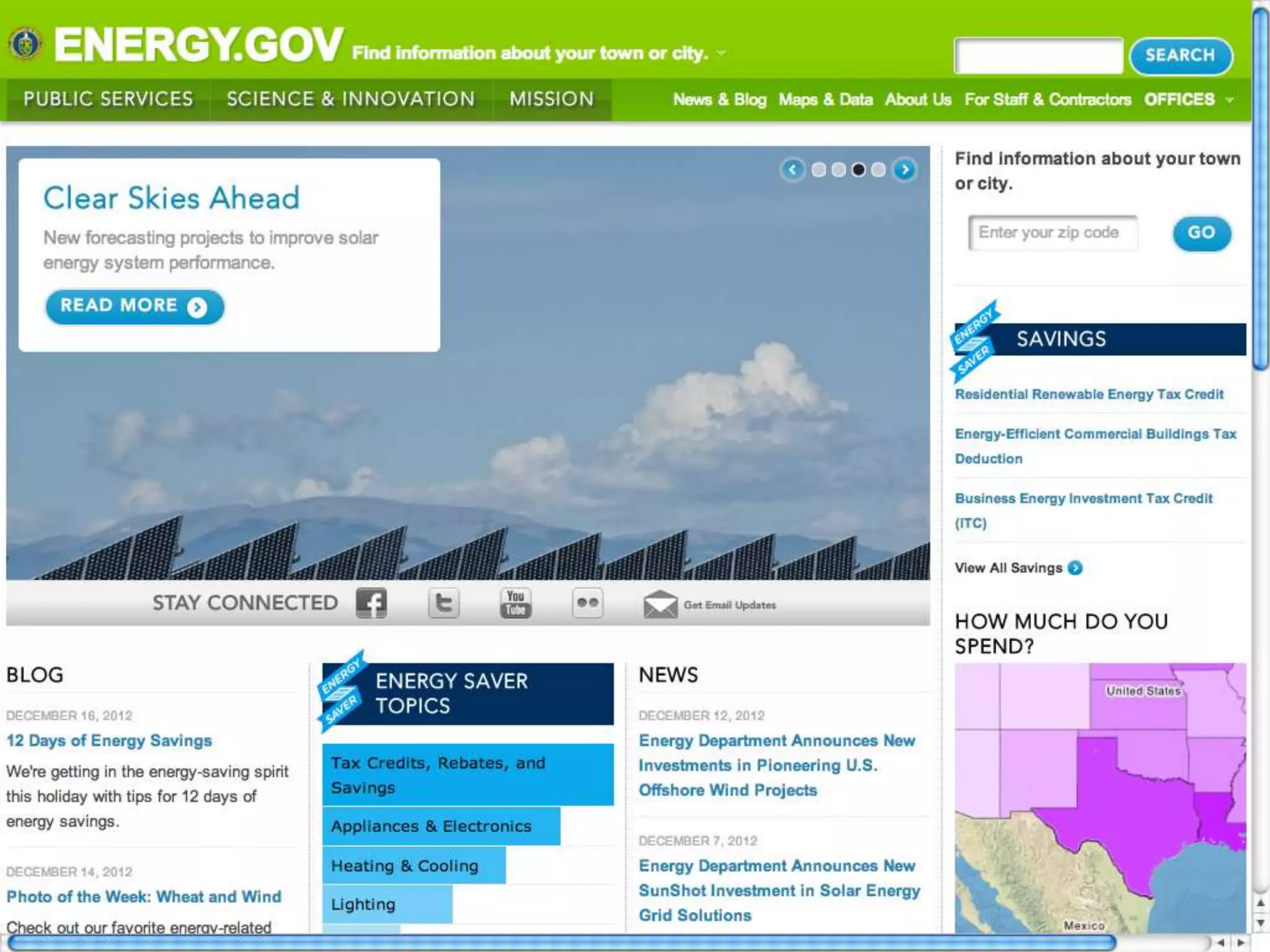Open the Public Services menu
Viewport: 1270px width, 952px height.
[108, 99]
